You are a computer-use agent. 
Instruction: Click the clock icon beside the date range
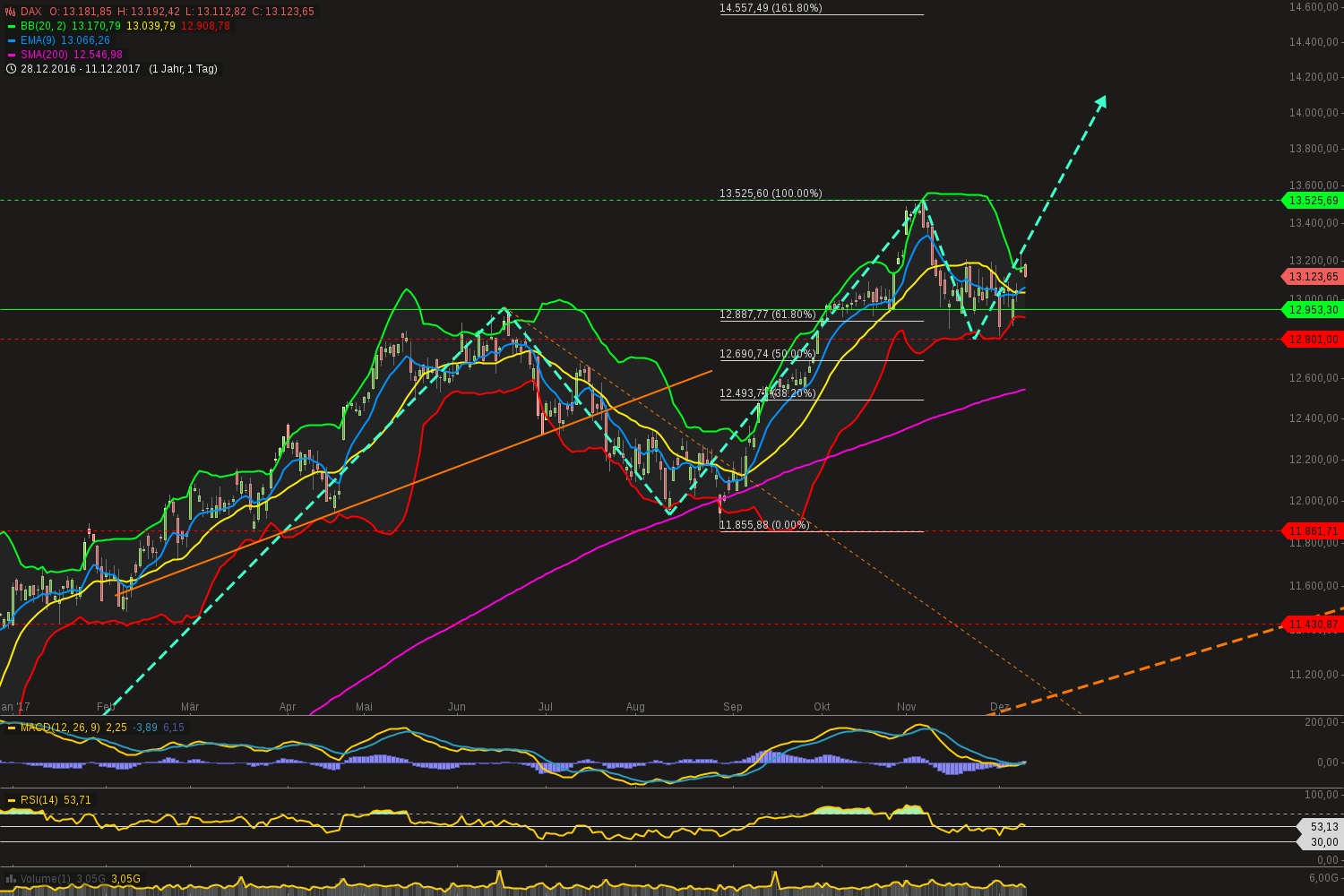11,69
